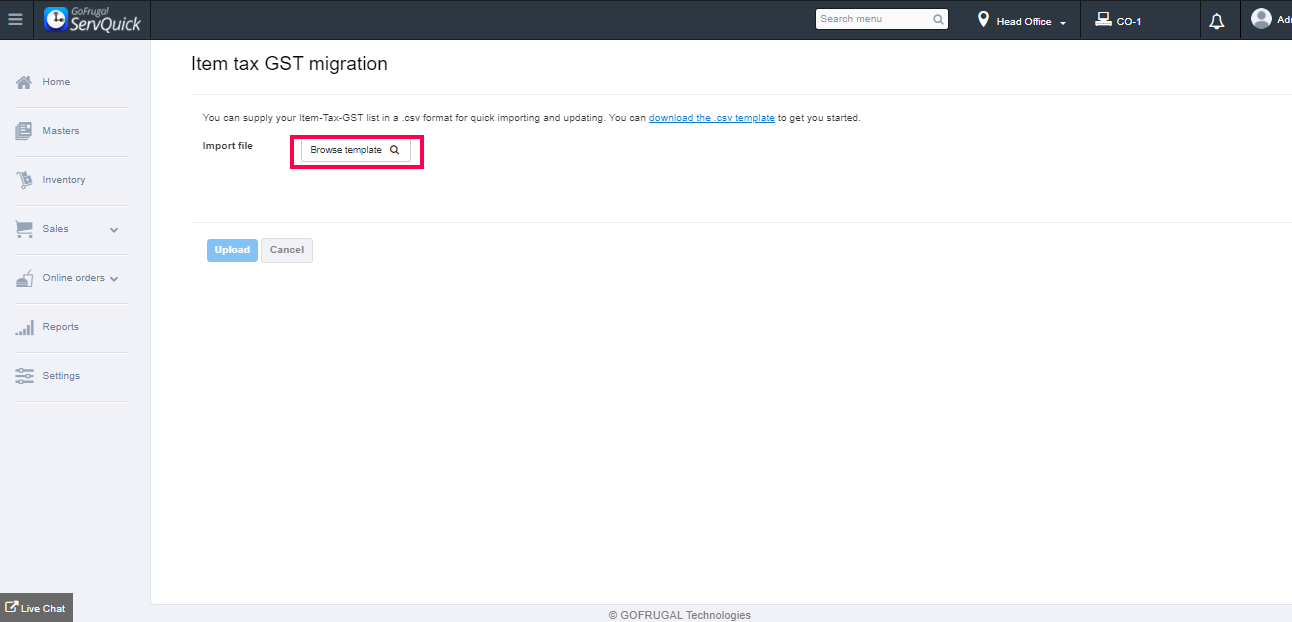1292x622 pixels.
Task: Click the CO-1 counter computer icon
Action: tap(1103, 19)
